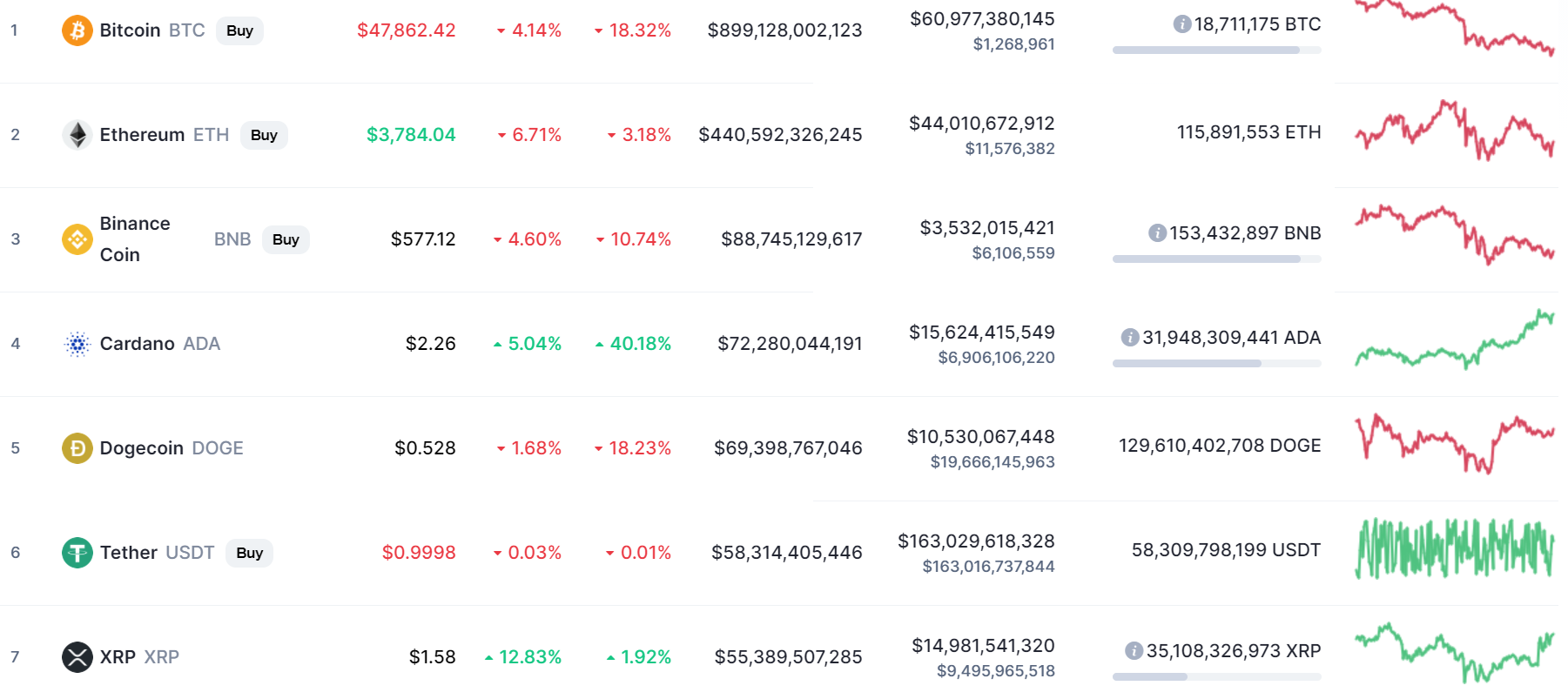The height and width of the screenshot is (699, 1568).
Task: Click the XRP logo icon
Action: pos(77,657)
